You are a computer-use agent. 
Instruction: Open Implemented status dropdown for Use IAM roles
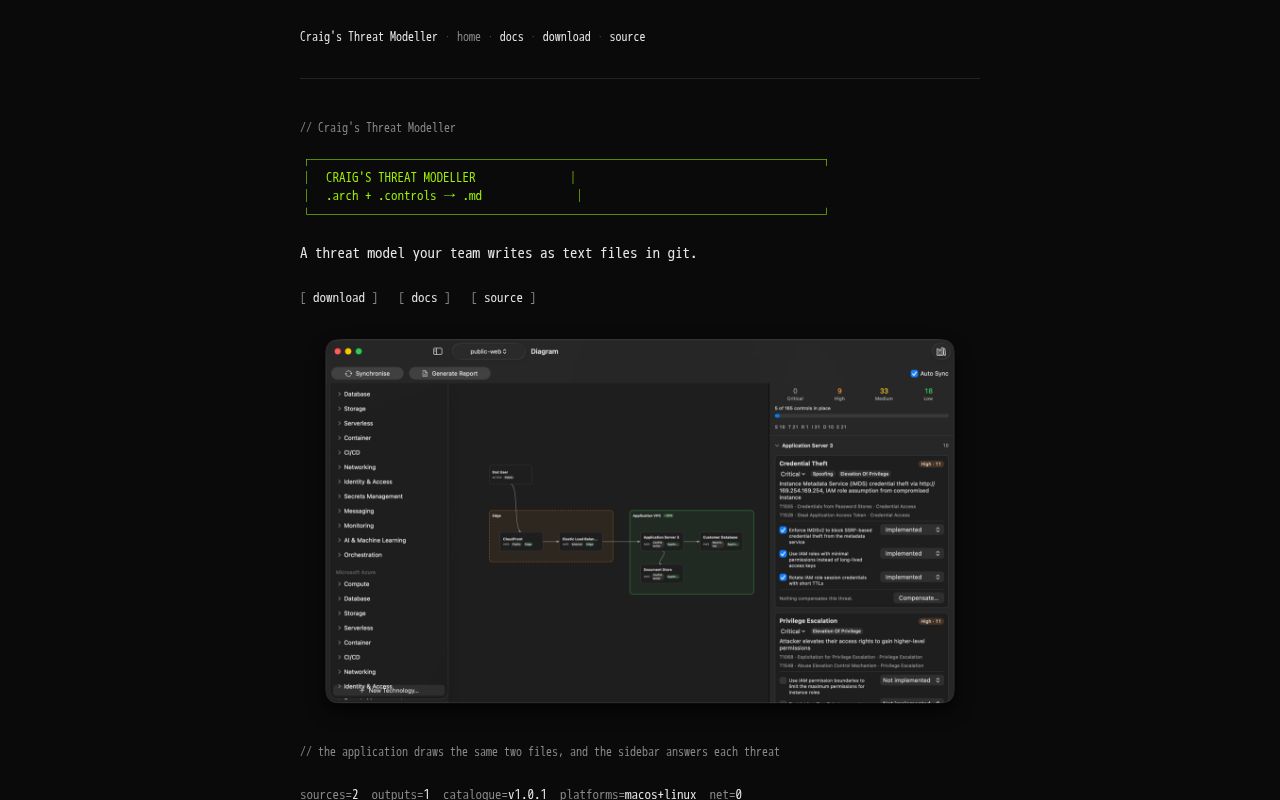pos(912,553)
